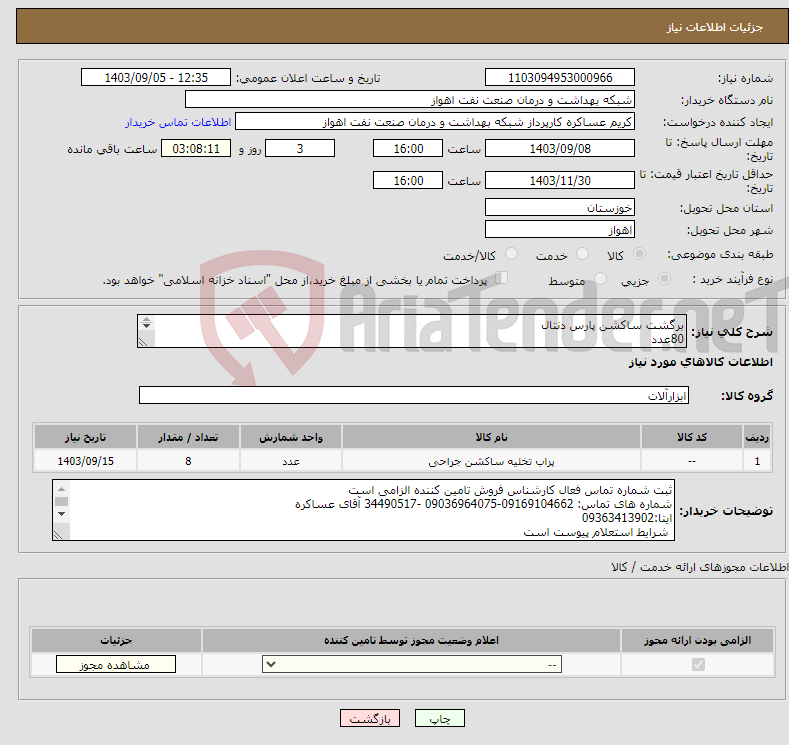Image resolution: width=789 pixels, height=745 pixels.
Task: Click اعلام وضعیت مجوز توسط تامین کننده header
Action: pyautogui.click(x=411, y=640)
